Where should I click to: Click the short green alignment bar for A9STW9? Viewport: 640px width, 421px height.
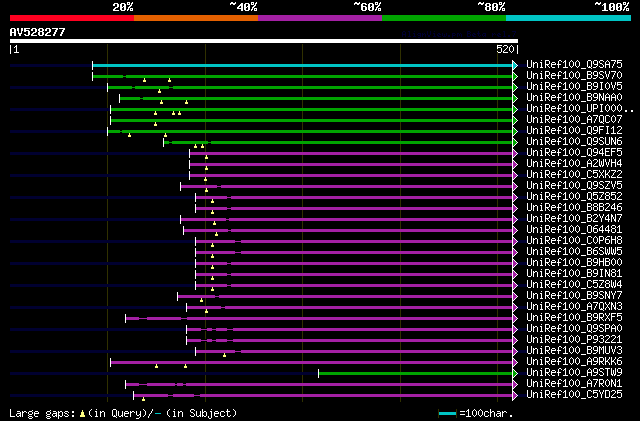tap(416, 373)
